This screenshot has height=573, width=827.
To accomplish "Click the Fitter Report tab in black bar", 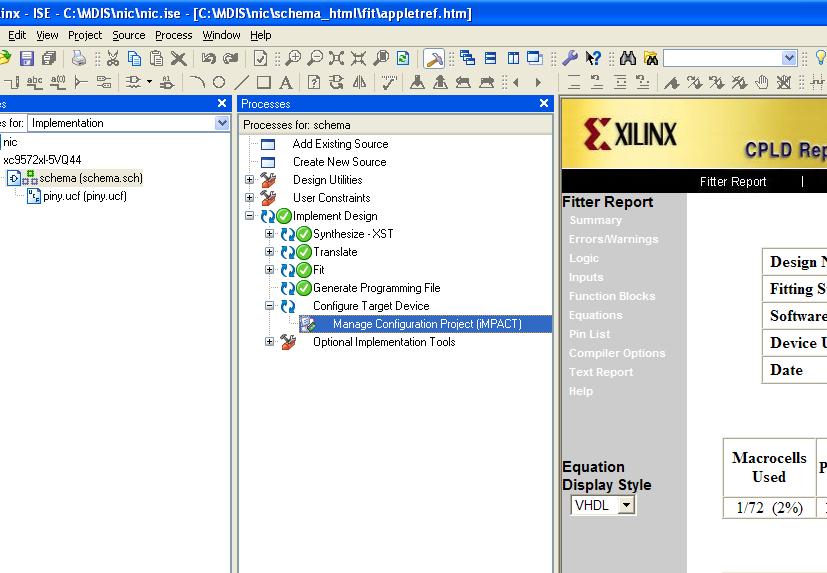I will [x=733, y=182].
